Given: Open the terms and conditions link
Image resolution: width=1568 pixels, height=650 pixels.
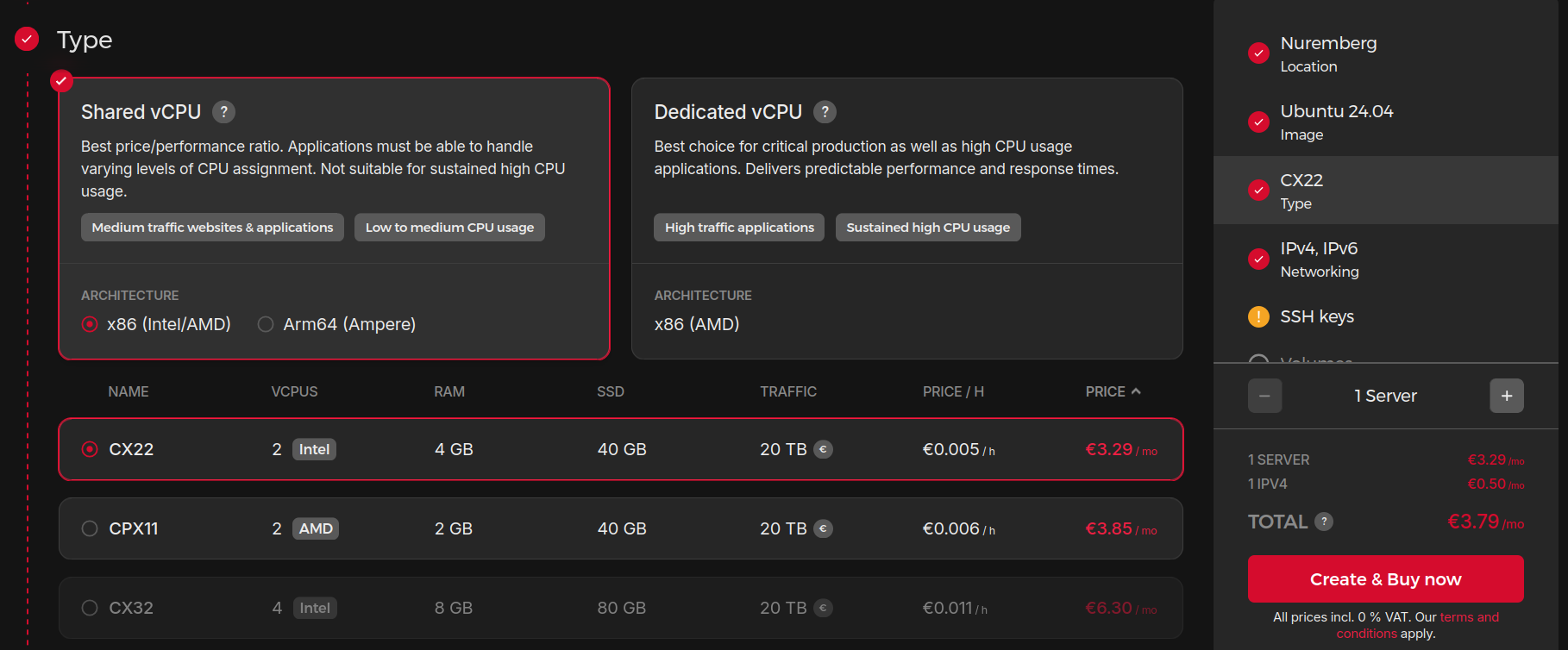Looking at the screenshot, I should pos(1418,625).
